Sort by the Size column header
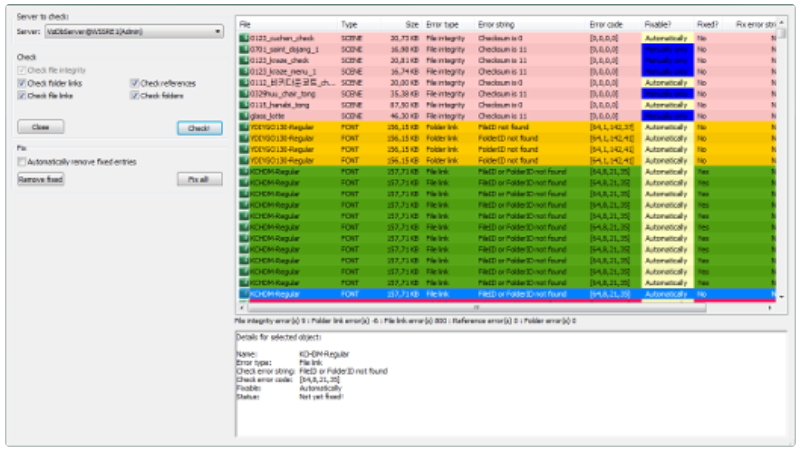Image resolution: width=810 pixels, height=454 pixels. (402, 24)
